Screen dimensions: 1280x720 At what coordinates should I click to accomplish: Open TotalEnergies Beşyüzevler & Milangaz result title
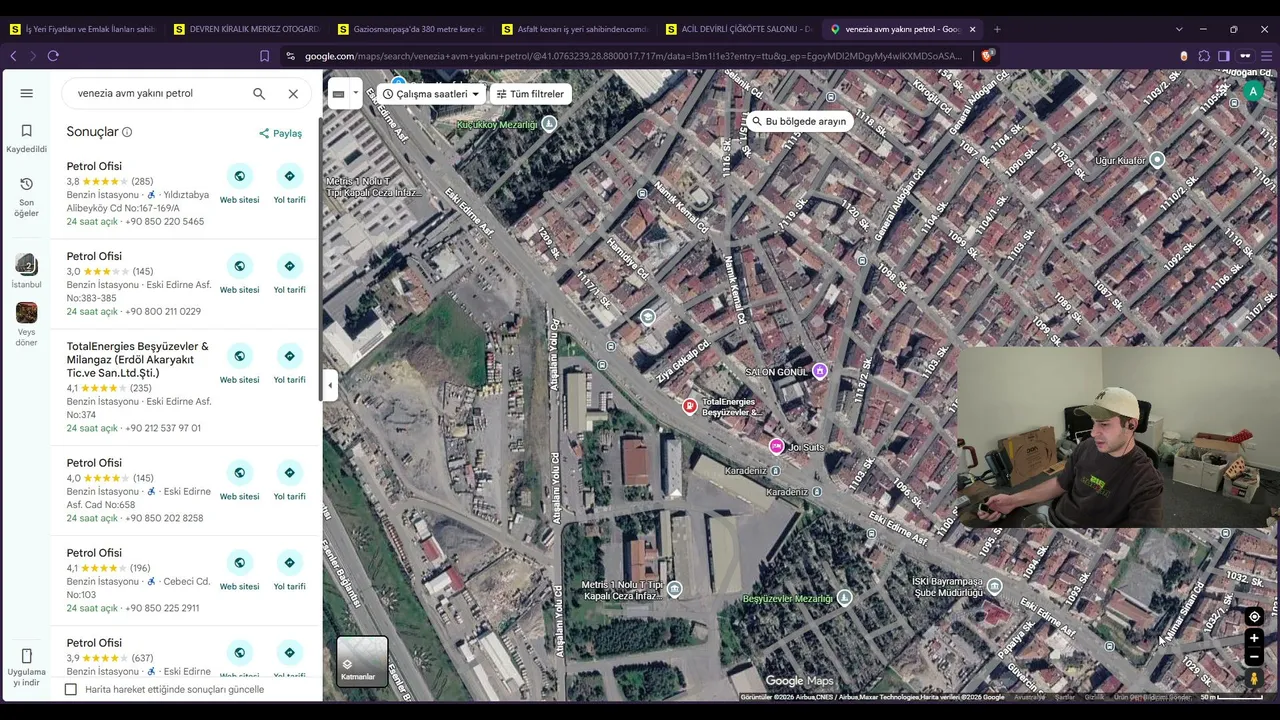tap(138, 360)
